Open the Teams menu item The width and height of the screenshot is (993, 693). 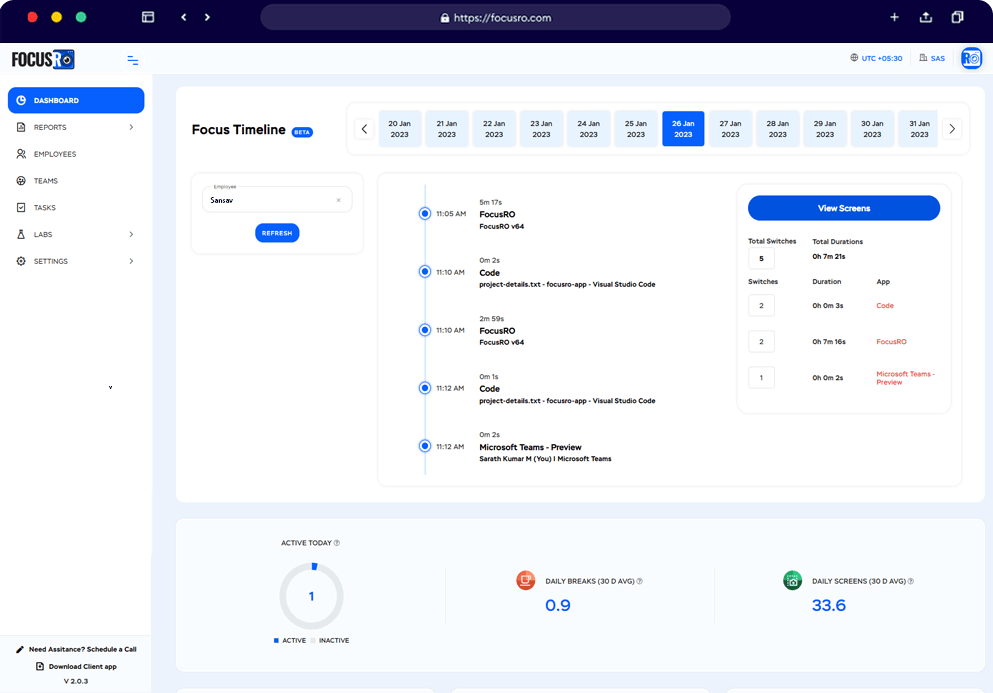pyautogui.click(x=76, y=181)
